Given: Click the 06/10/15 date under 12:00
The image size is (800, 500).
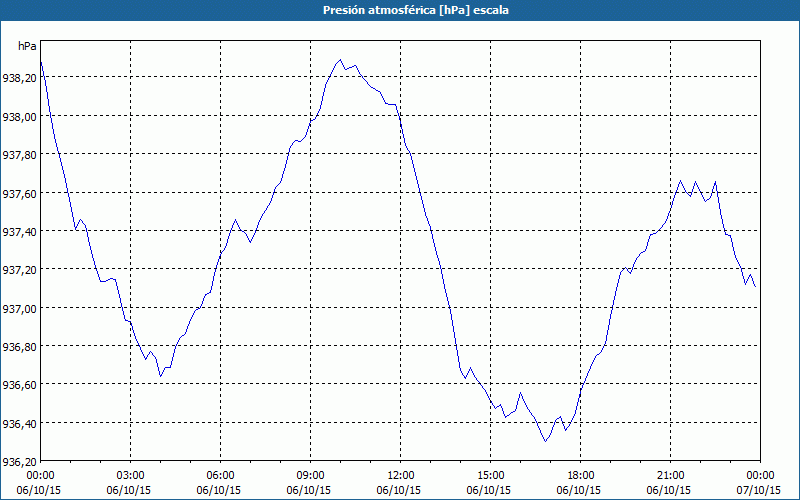Looking at the screenshot, I should [399, 490].
